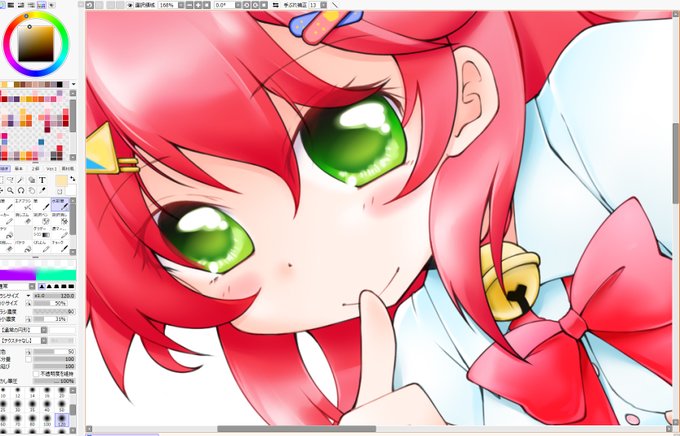Select the Zoom magnifier tool
Screen dimensions: 680x436
pos(10,190)
